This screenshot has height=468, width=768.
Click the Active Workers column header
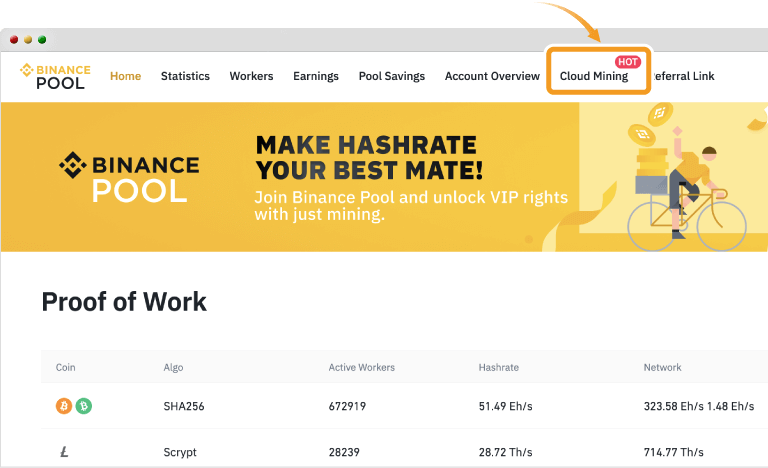(x=361, y=367)
